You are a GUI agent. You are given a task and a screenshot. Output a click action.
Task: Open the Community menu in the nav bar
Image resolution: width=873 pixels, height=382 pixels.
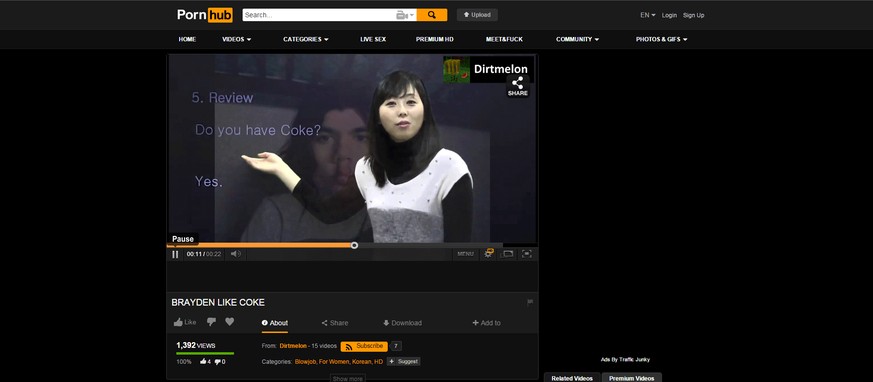[577, 40]
